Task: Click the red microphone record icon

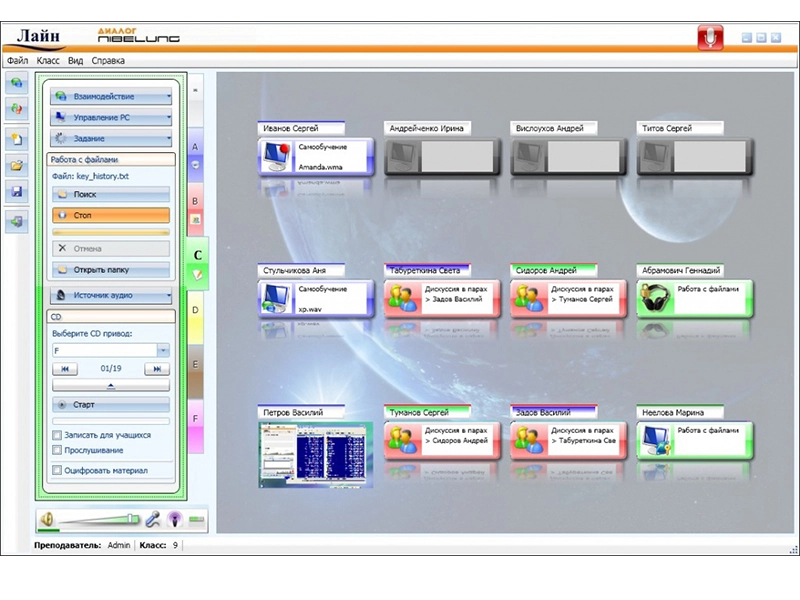Action: (710, 37)
